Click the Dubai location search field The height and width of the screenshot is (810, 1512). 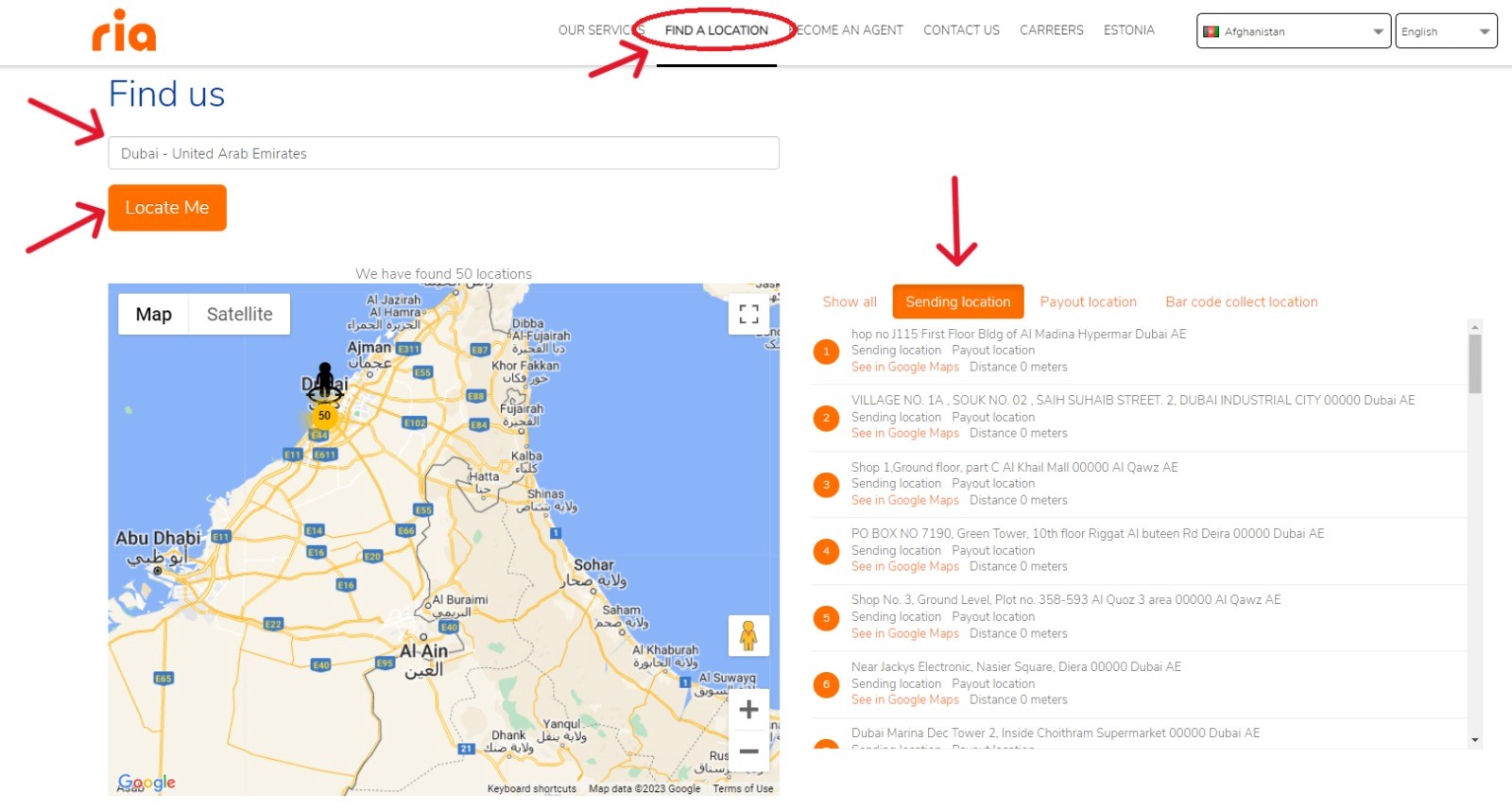pos(443,154)
